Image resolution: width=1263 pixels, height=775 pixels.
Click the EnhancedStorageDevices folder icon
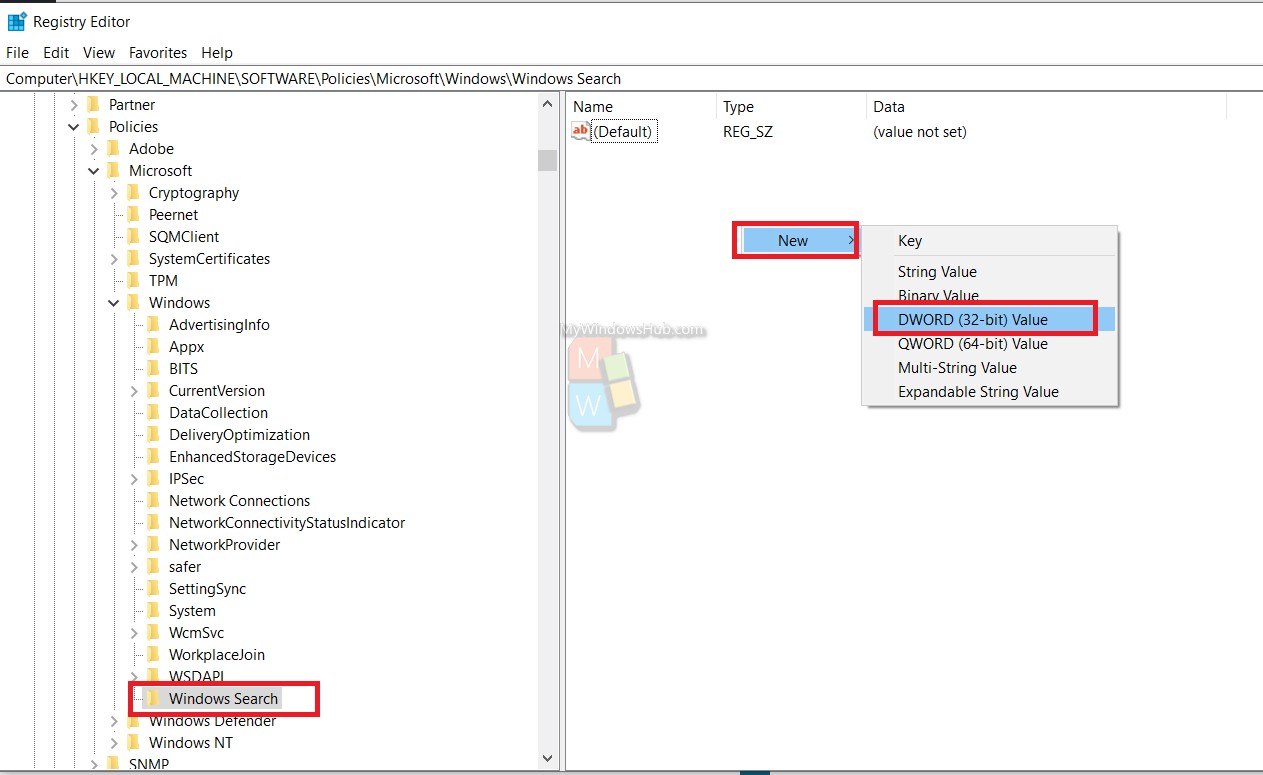(x=154, y=456)
